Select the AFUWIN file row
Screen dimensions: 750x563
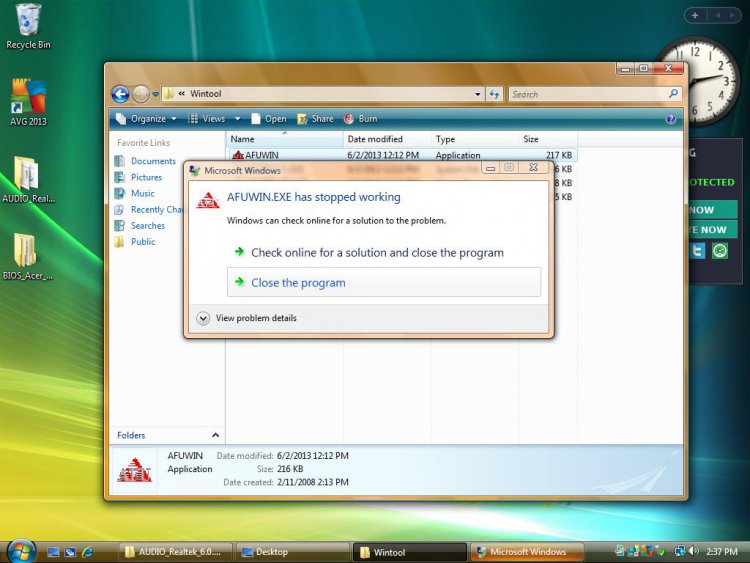(x=402, y=155)
